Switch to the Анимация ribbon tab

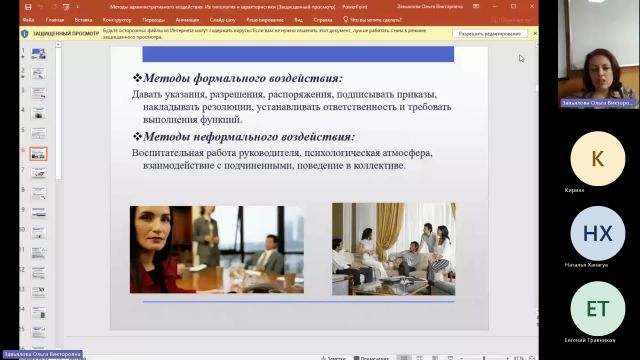point(187,20)
